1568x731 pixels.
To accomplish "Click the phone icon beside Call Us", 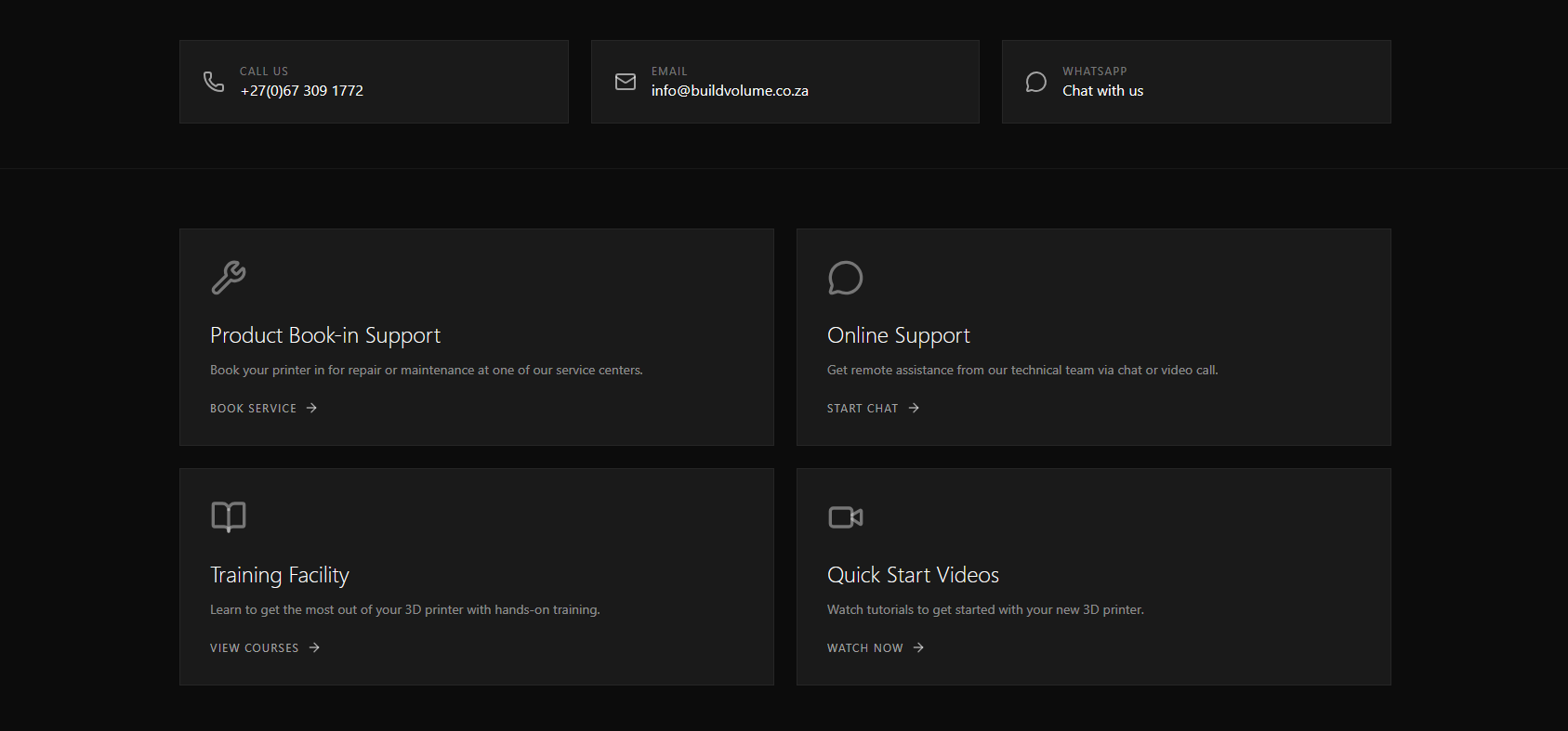I will [214, 82].
